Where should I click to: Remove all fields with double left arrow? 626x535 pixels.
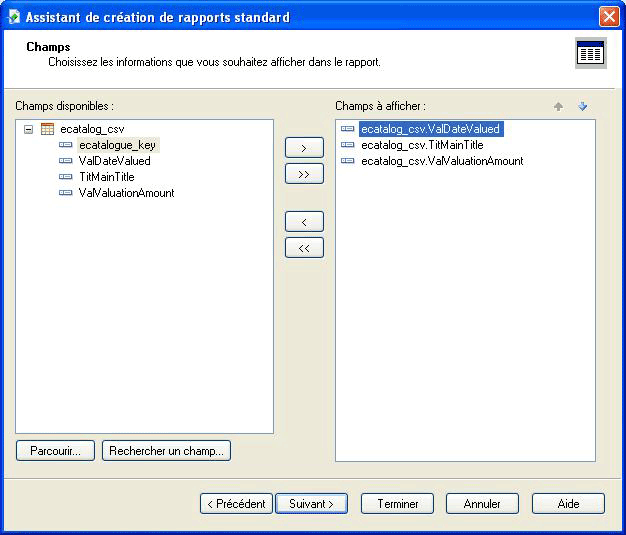[x=304, y=248]
